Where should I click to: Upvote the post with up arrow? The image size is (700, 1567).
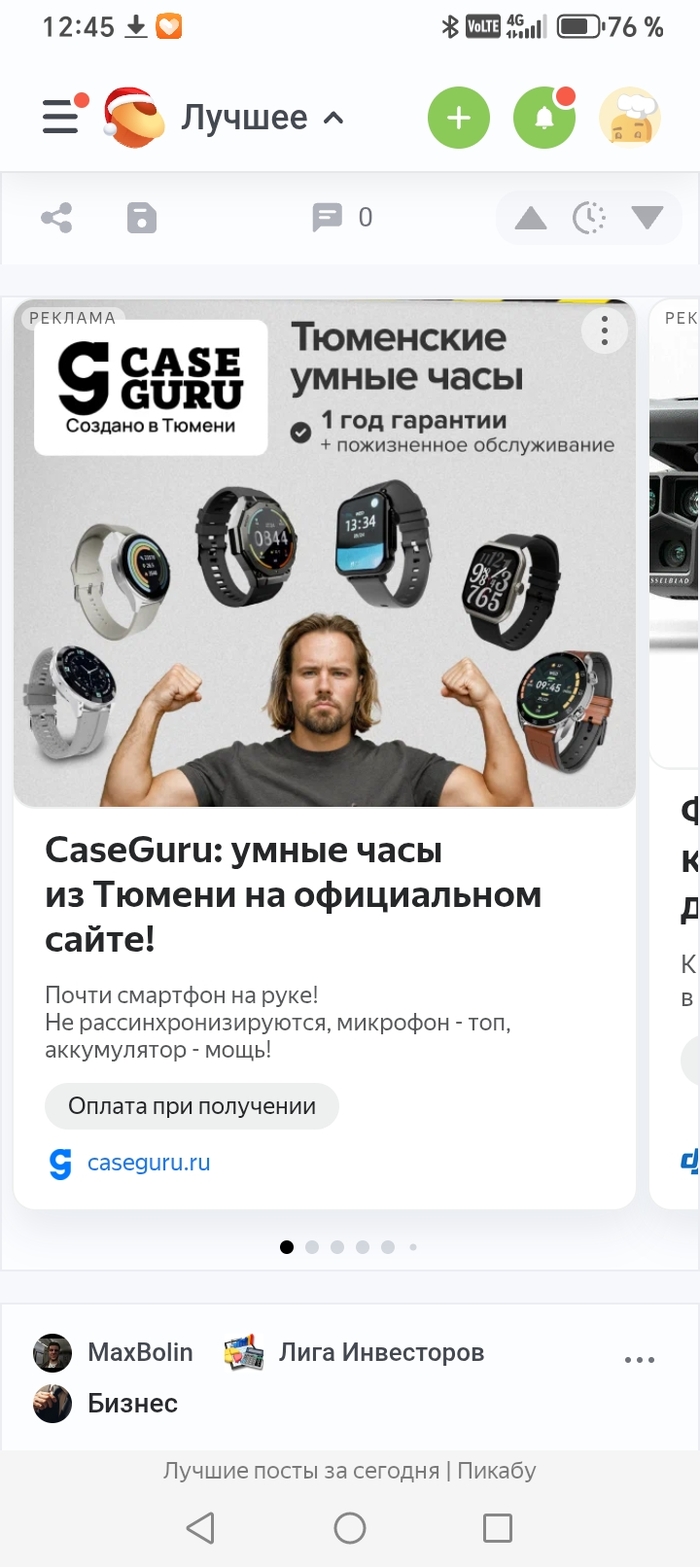531,217
